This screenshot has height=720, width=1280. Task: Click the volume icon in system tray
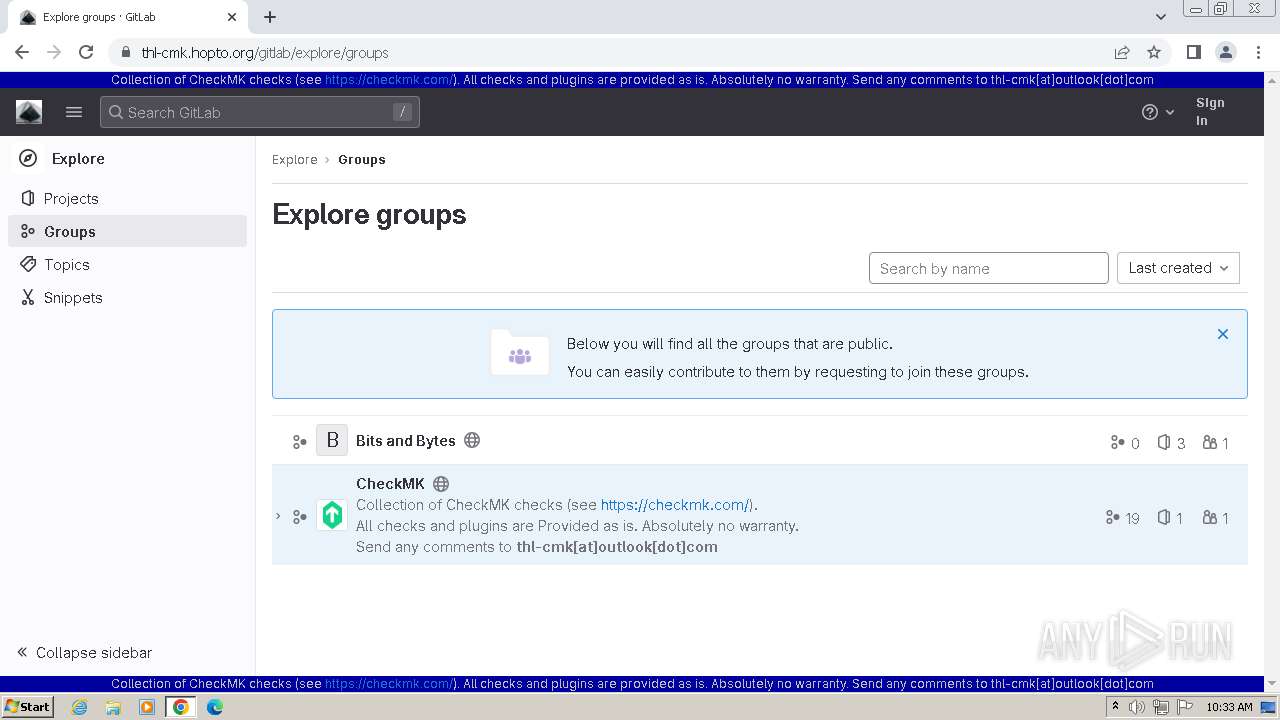(x=1137, y=707)
